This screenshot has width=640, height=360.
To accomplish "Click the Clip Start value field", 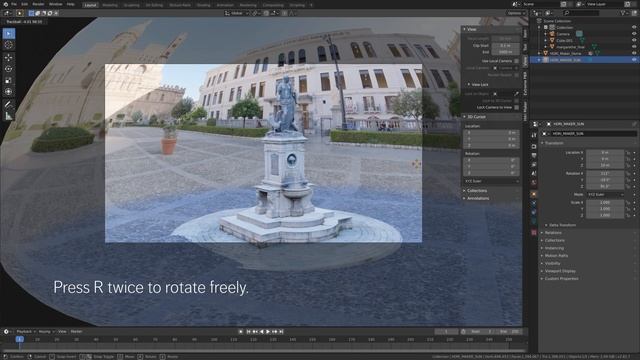I will tap(505, 46).
